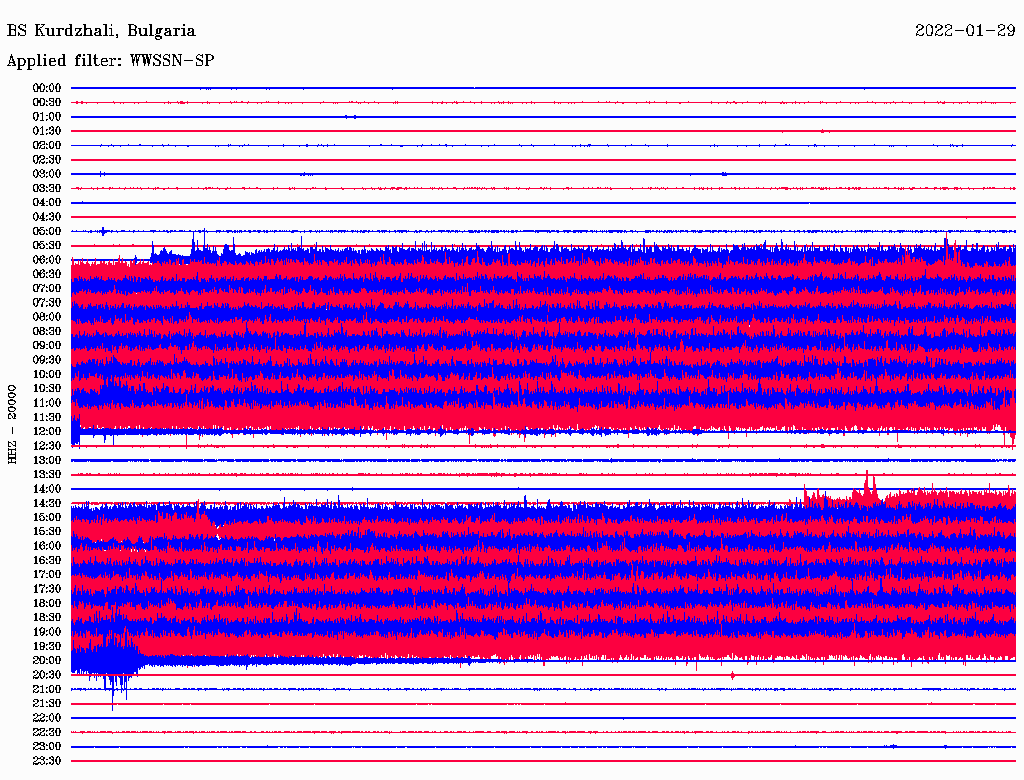
Task: Select the 18:30 time label
Action: click(x=47, y=617)
